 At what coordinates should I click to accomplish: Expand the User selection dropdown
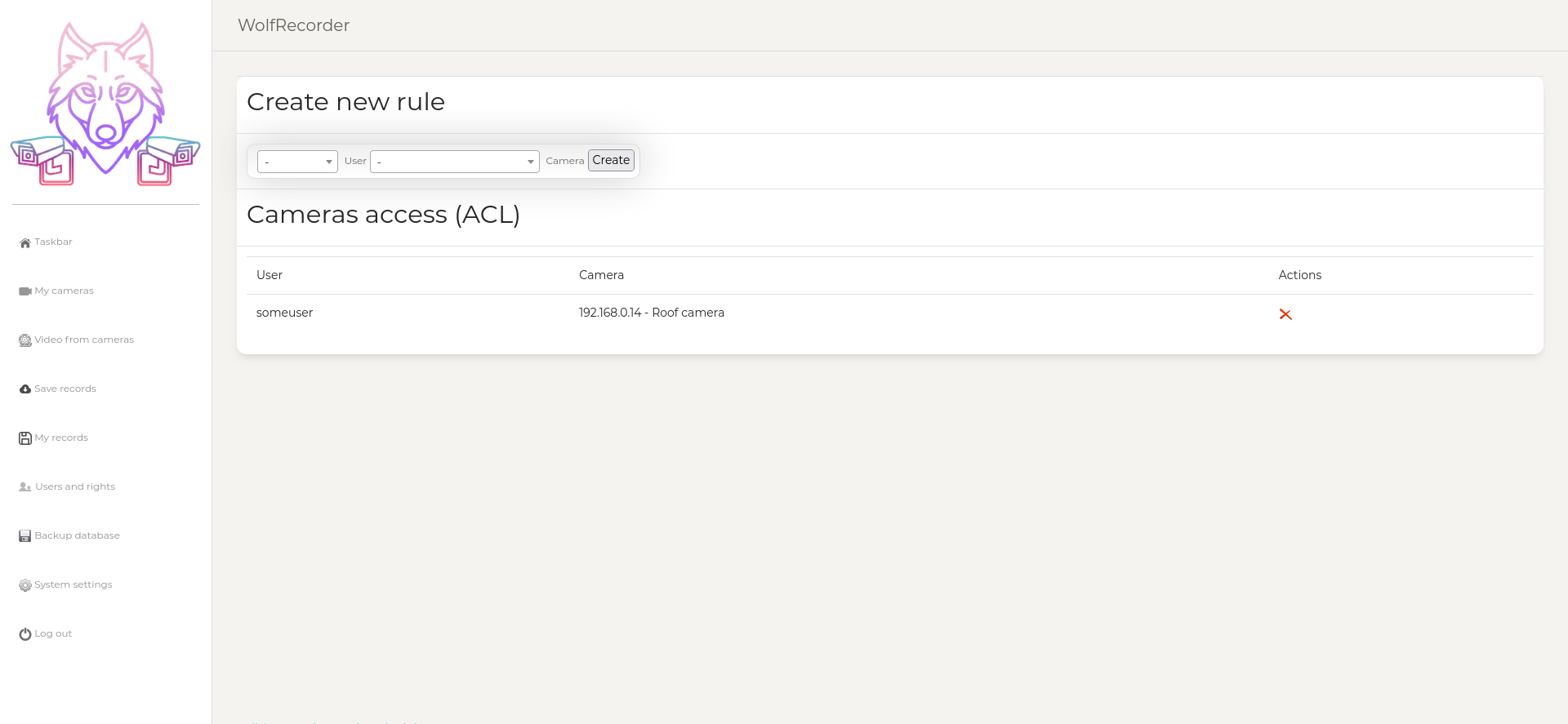coord(297,162)
